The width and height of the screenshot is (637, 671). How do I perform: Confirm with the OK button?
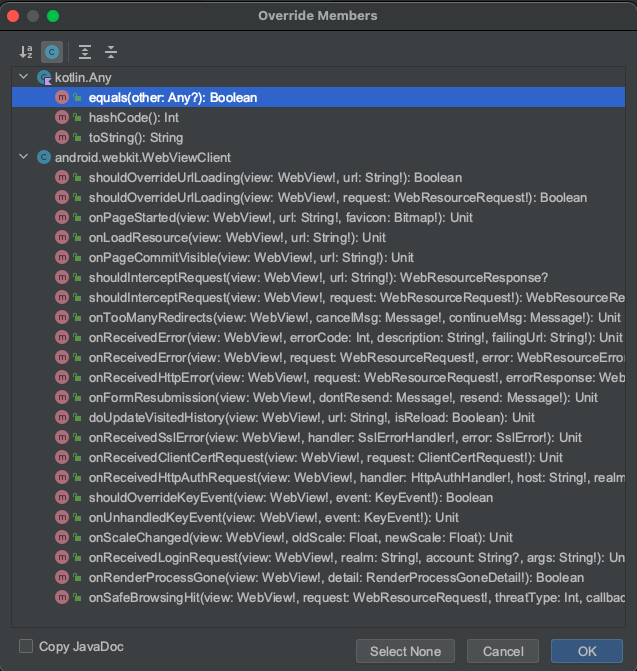pos(587,651)
